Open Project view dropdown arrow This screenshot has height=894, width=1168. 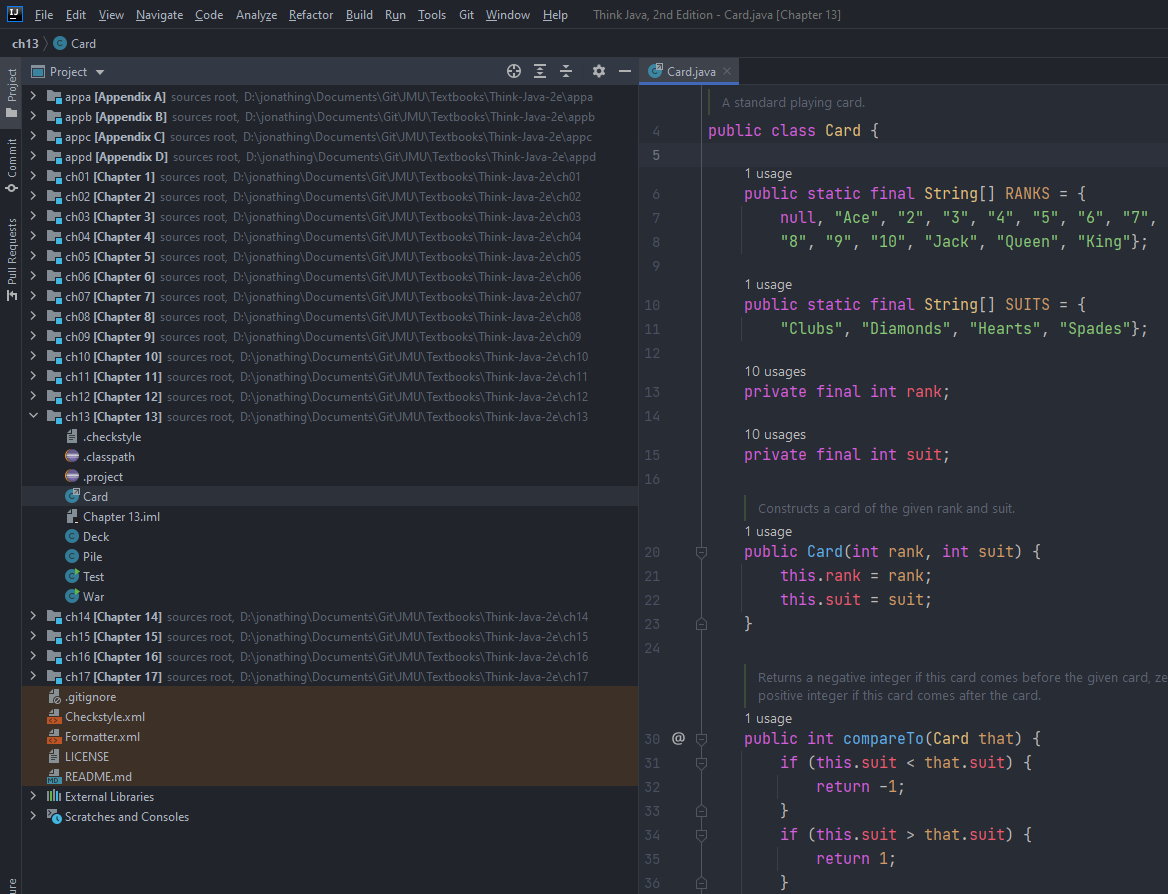[x=100, y=72]
